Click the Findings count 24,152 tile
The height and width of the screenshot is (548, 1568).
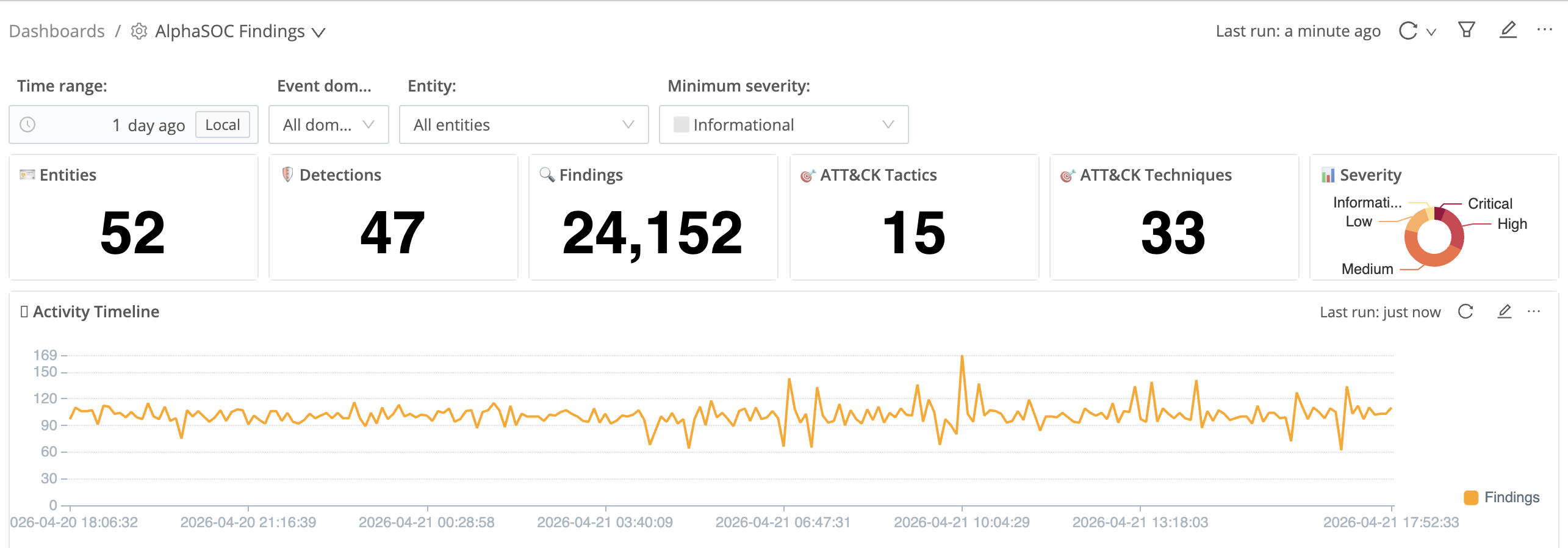tap(653, 217)
